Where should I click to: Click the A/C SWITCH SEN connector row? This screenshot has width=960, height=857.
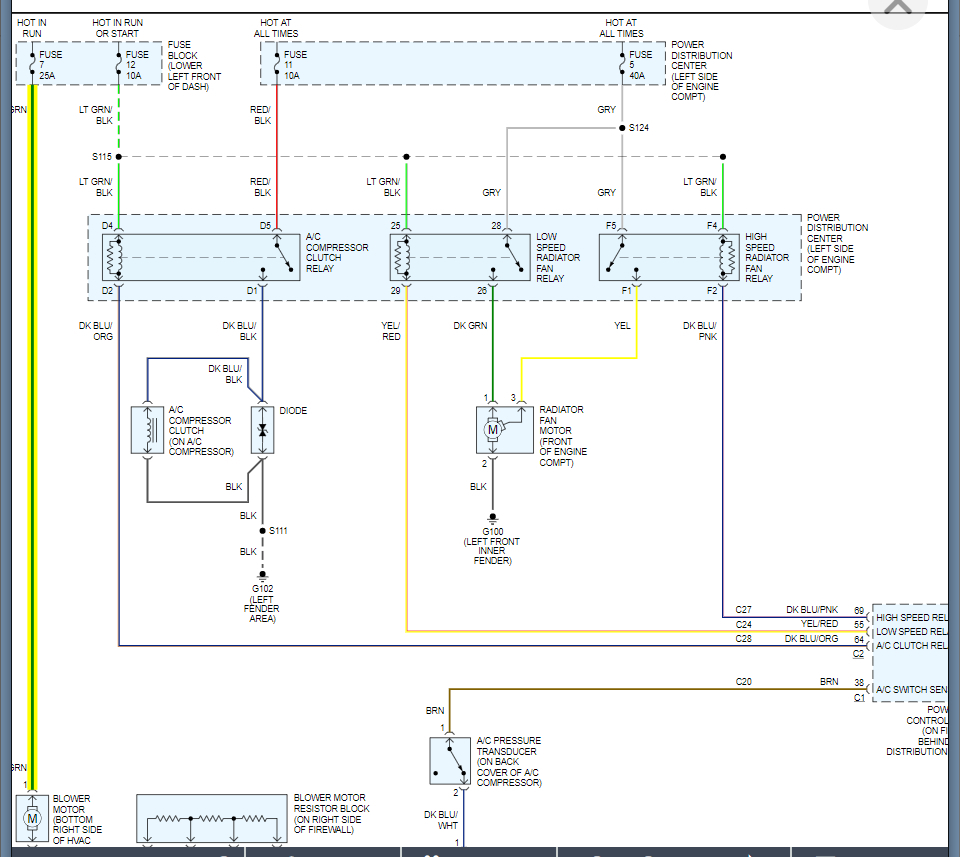[912, 689]
